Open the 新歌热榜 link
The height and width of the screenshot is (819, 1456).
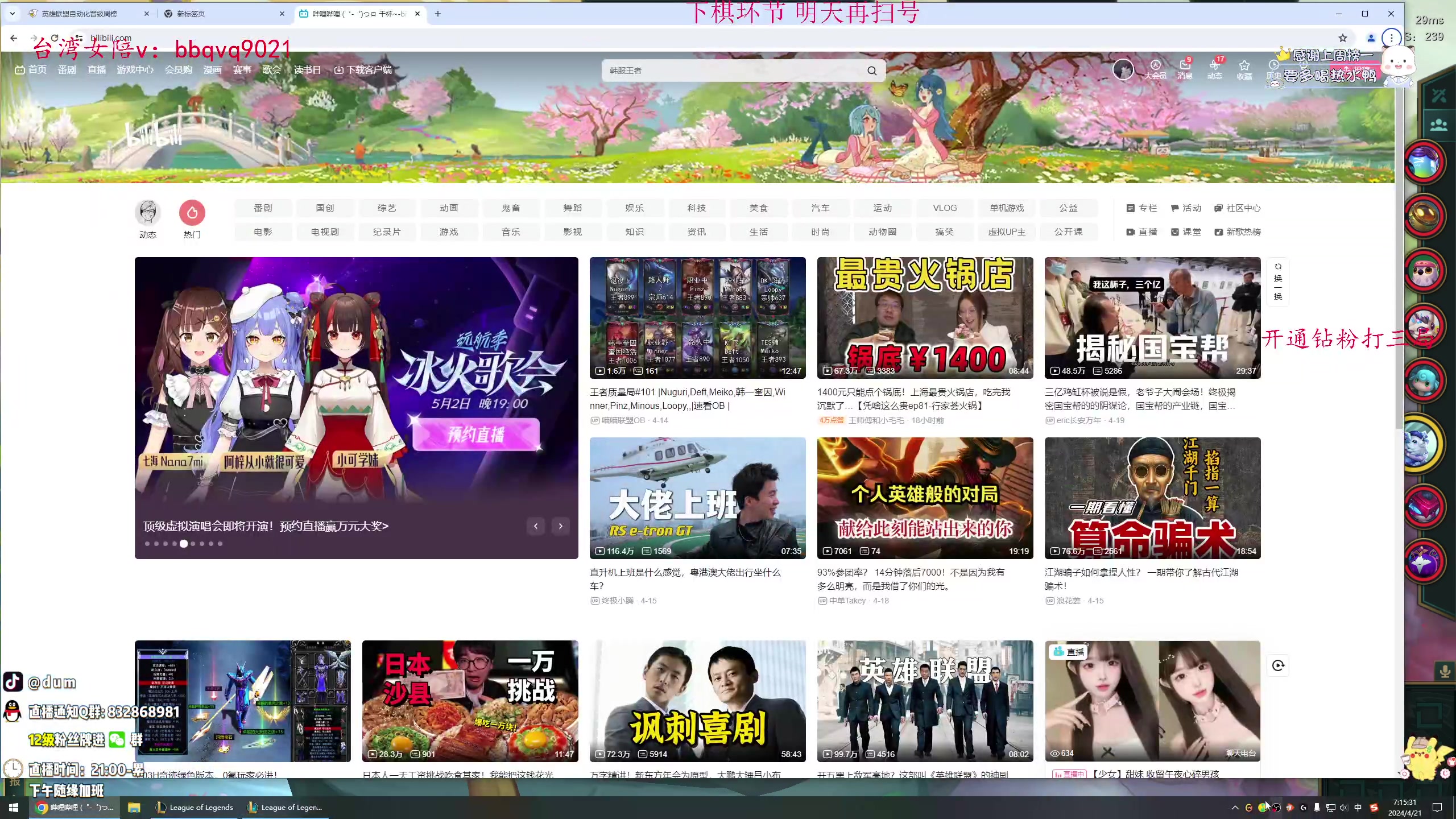pos(1238,232)
